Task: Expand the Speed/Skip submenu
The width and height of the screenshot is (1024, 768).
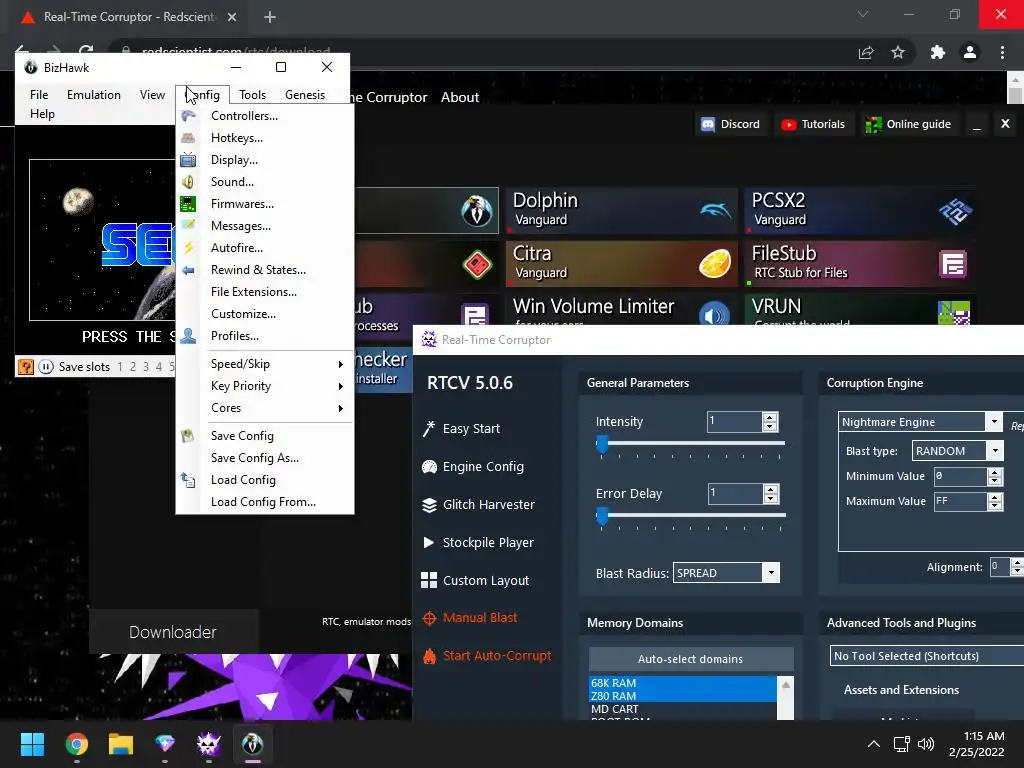Action: (x=265, y=364)
